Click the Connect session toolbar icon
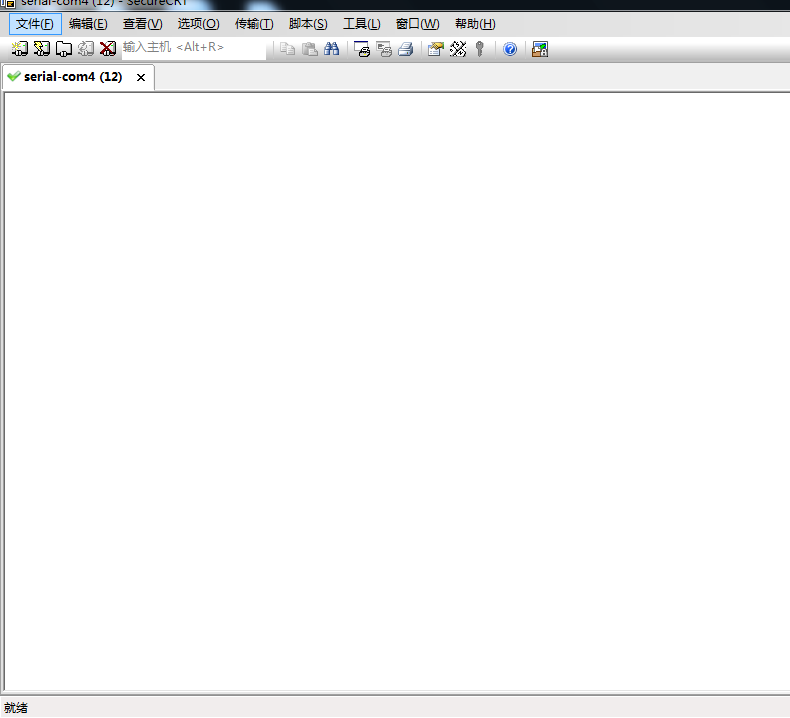Screen dimensions: 790x718 (20, 48)
